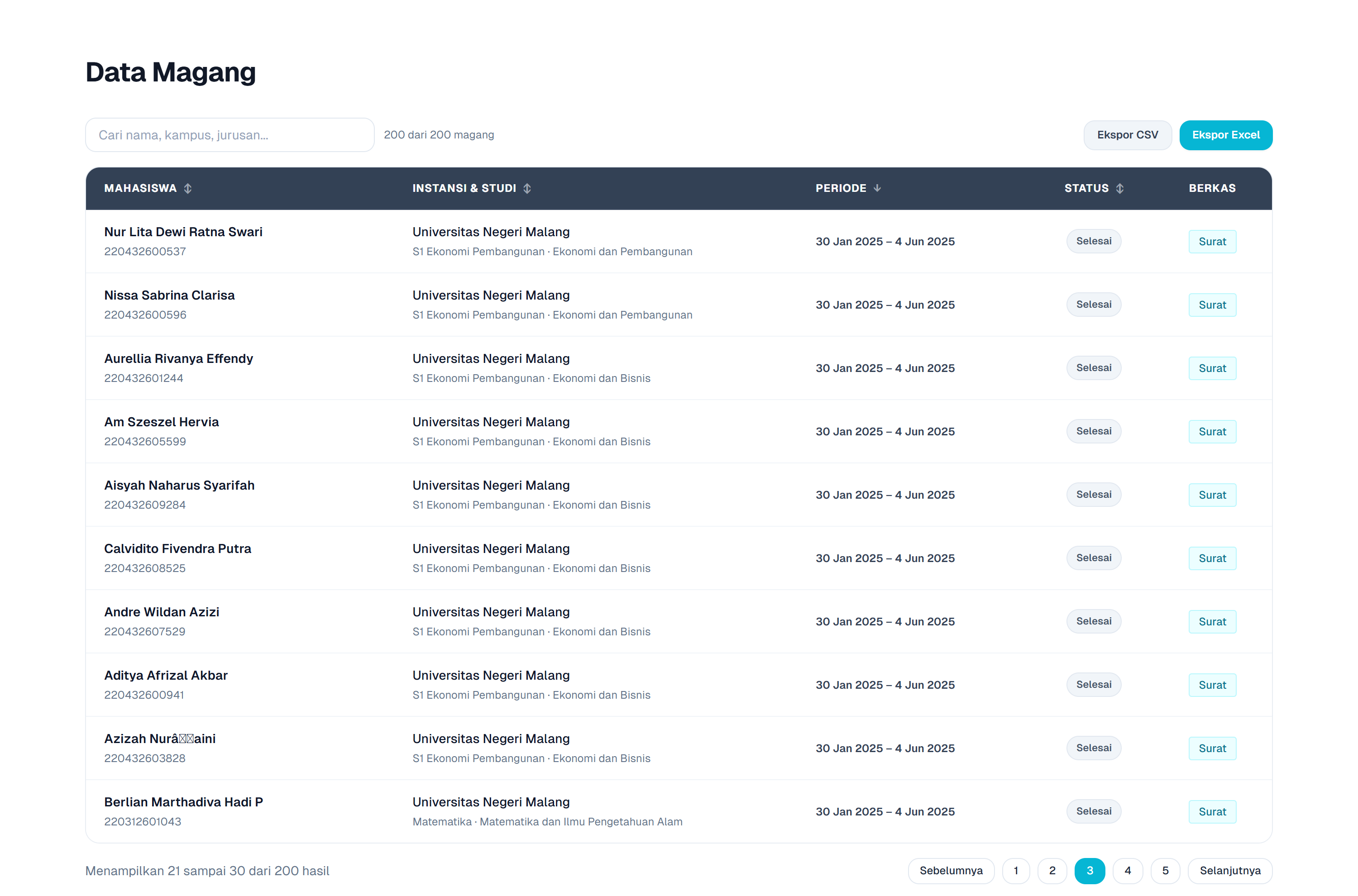
Task: Sort by Mahasiswa column arrow icon
Action: [x=187, y=189]
